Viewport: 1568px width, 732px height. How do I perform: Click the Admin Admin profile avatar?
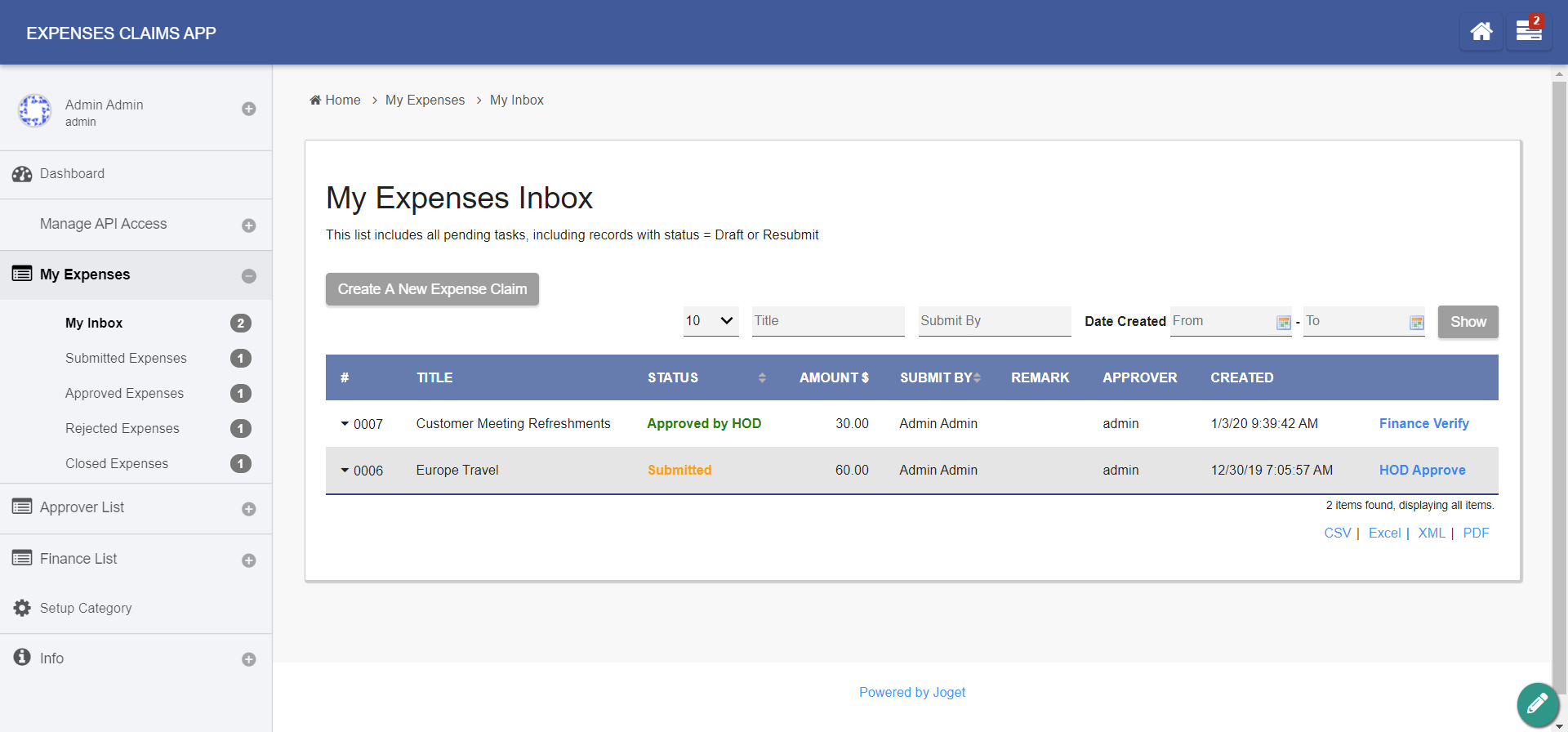tap(35, 110)
